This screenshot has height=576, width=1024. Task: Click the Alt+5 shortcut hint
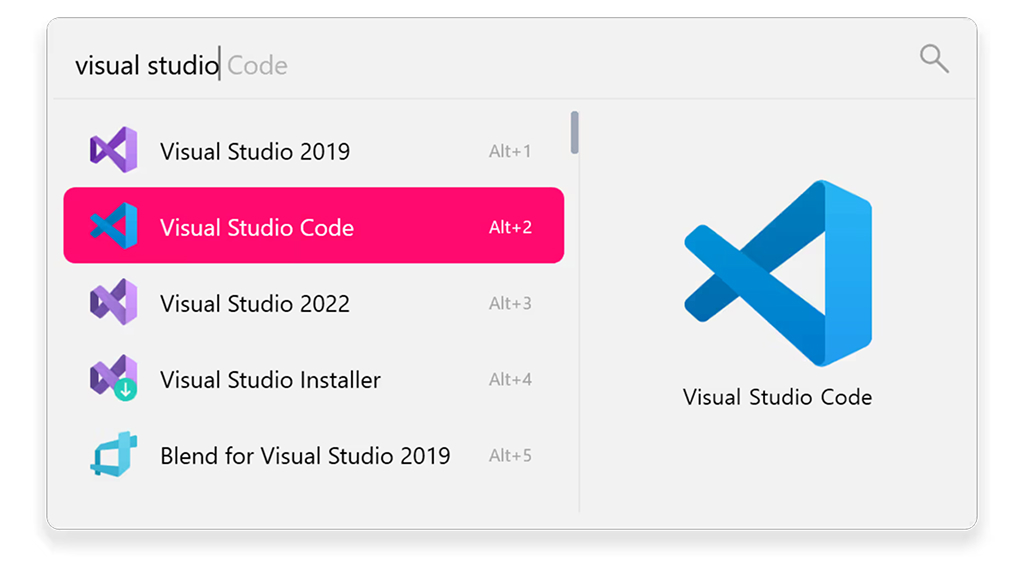(510, 456)
